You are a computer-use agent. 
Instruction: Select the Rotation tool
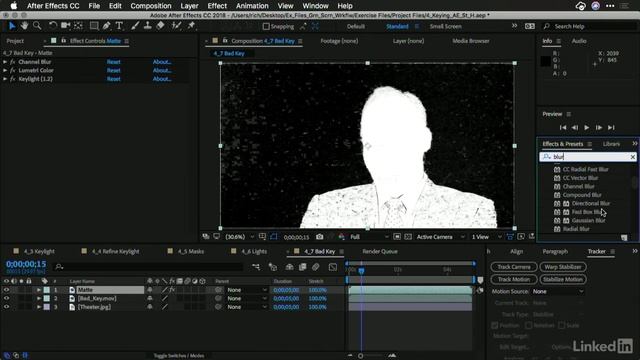point(53,26)
